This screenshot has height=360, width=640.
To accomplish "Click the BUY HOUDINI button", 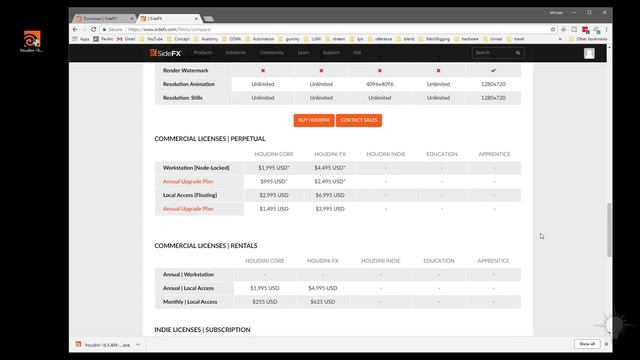I will click(x=314, y=120).
